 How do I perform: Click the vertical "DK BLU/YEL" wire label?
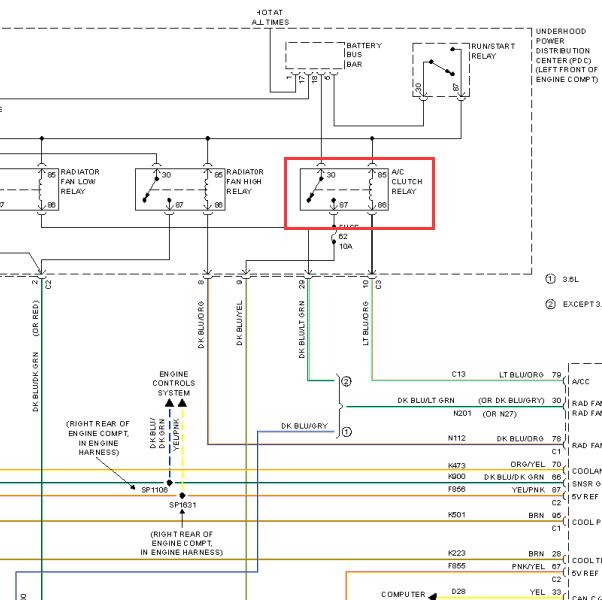(240, 323)
